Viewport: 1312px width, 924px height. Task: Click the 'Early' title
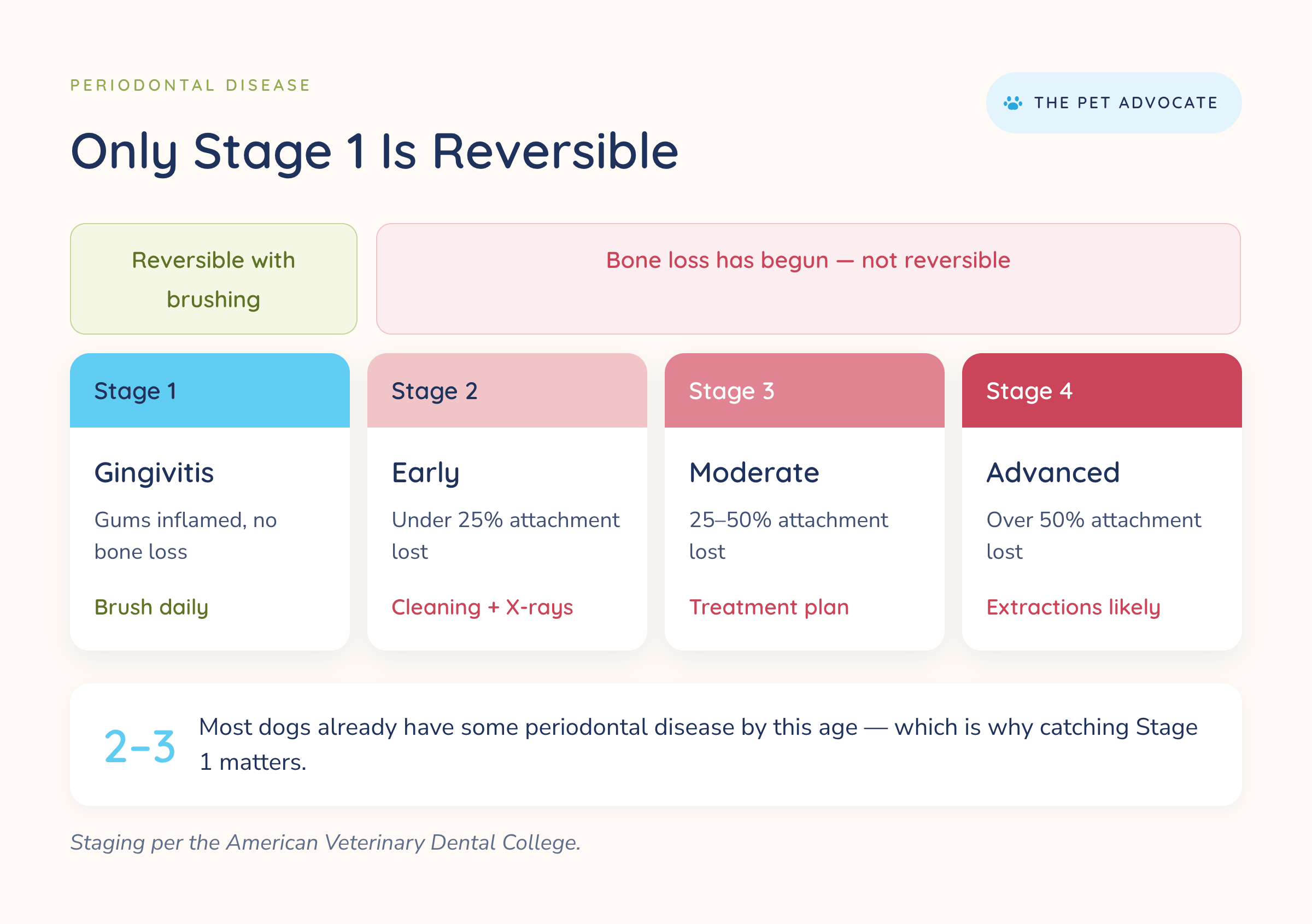coord(425,473)
